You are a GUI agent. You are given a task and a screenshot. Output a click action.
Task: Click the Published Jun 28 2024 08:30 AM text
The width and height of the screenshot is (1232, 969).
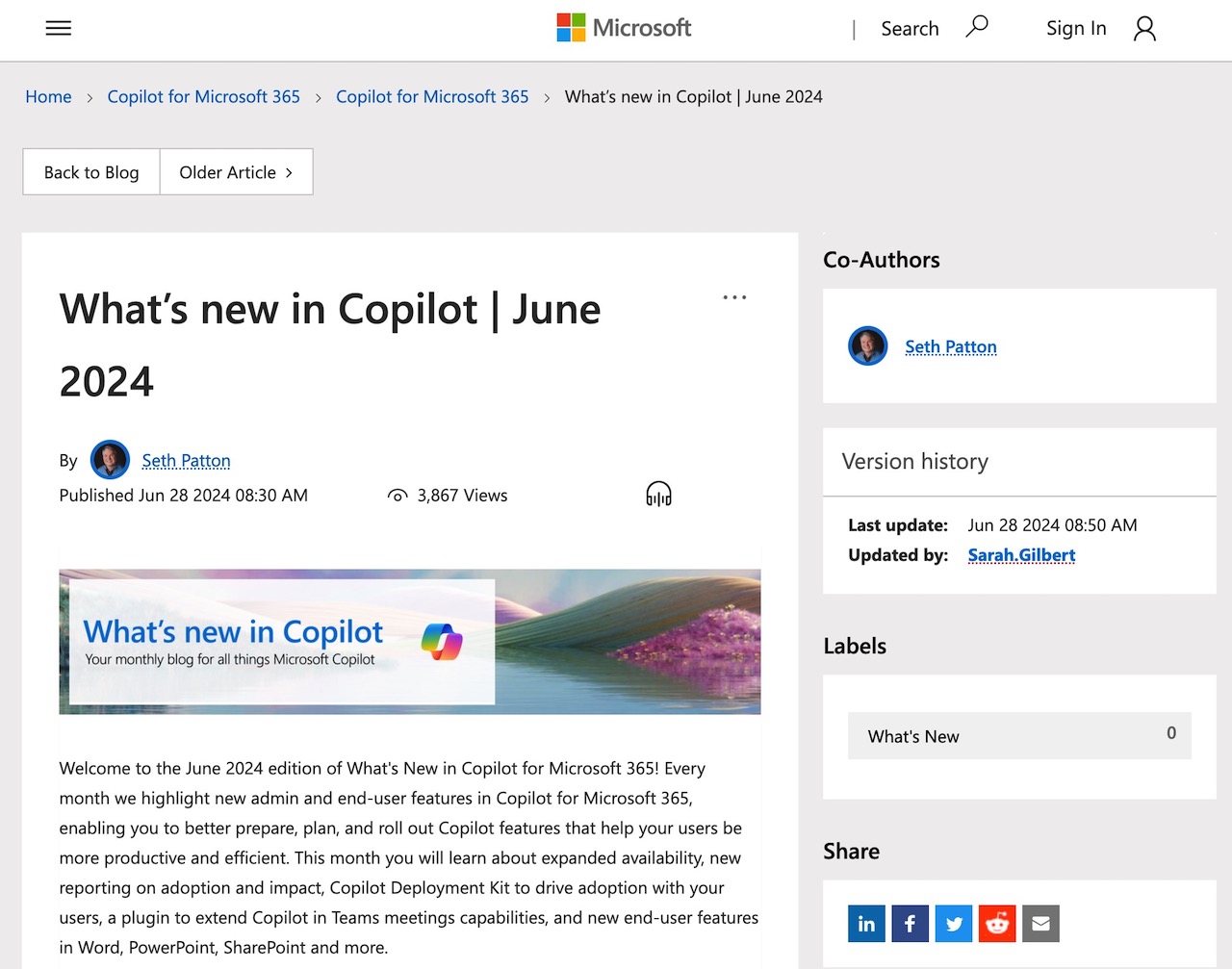pos(184,496)
